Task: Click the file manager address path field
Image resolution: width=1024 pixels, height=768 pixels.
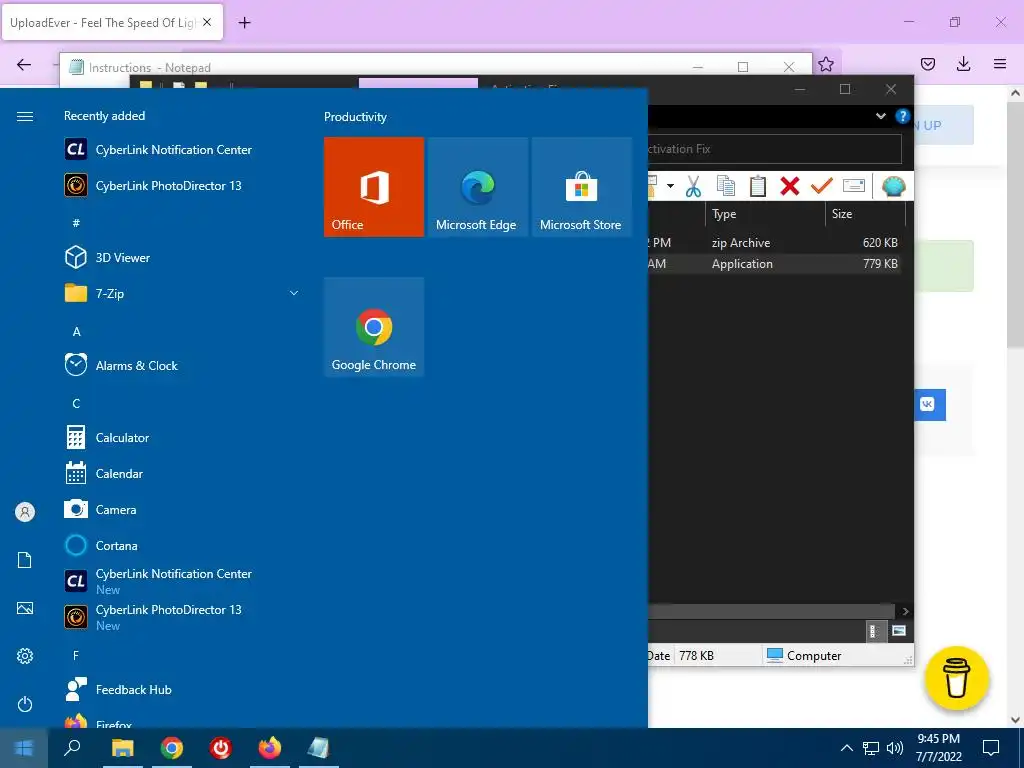Action: pos(775,149)
